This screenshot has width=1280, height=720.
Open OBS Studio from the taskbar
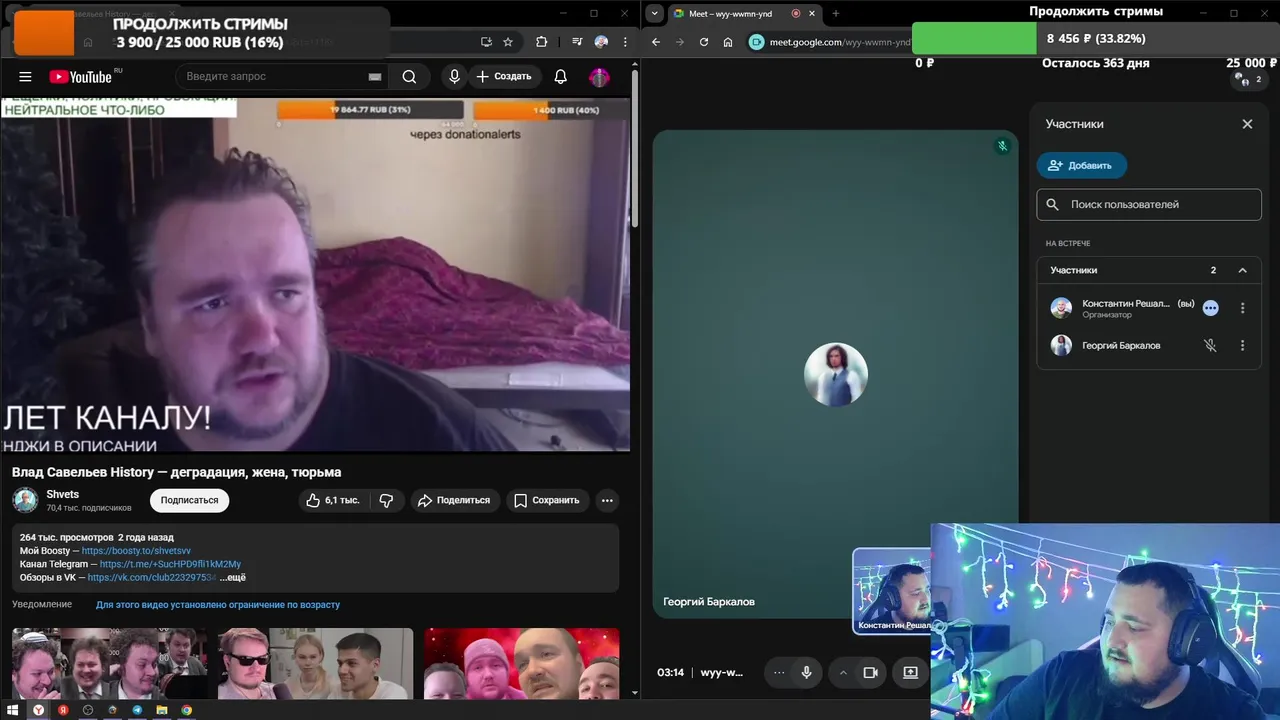pyautogui.click(x=88, y=710)
